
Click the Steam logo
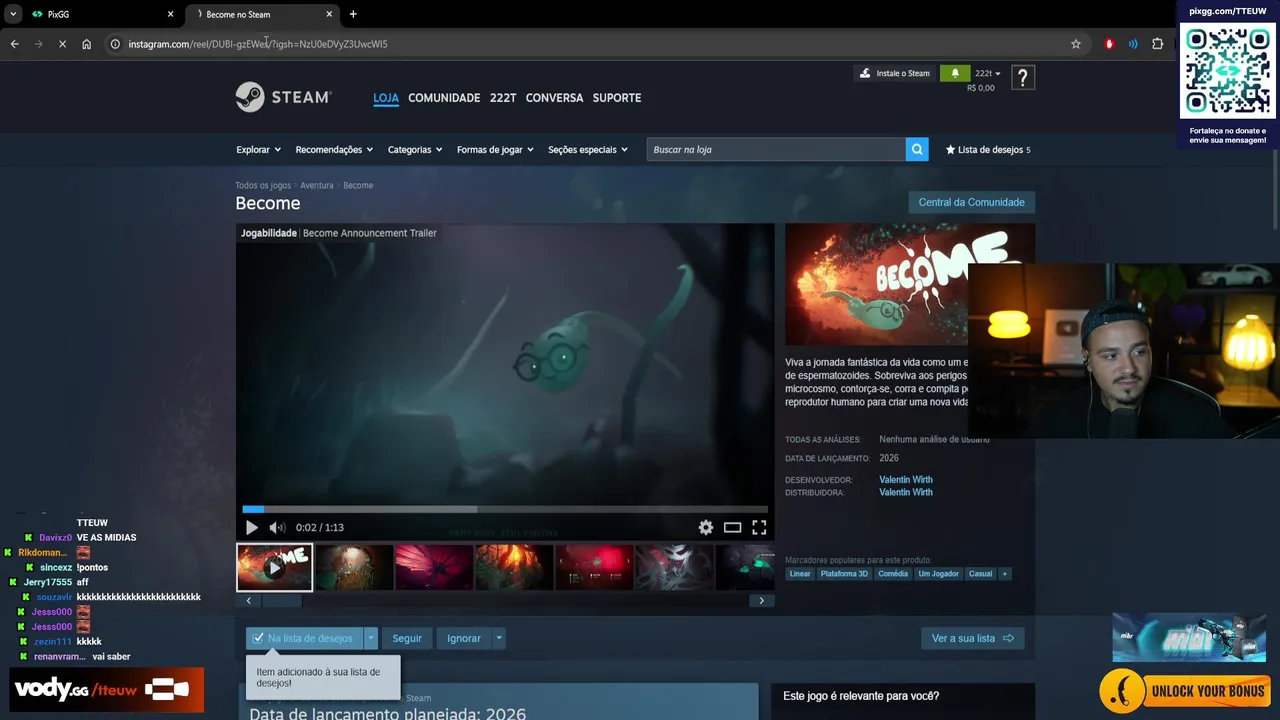point(283,97)
